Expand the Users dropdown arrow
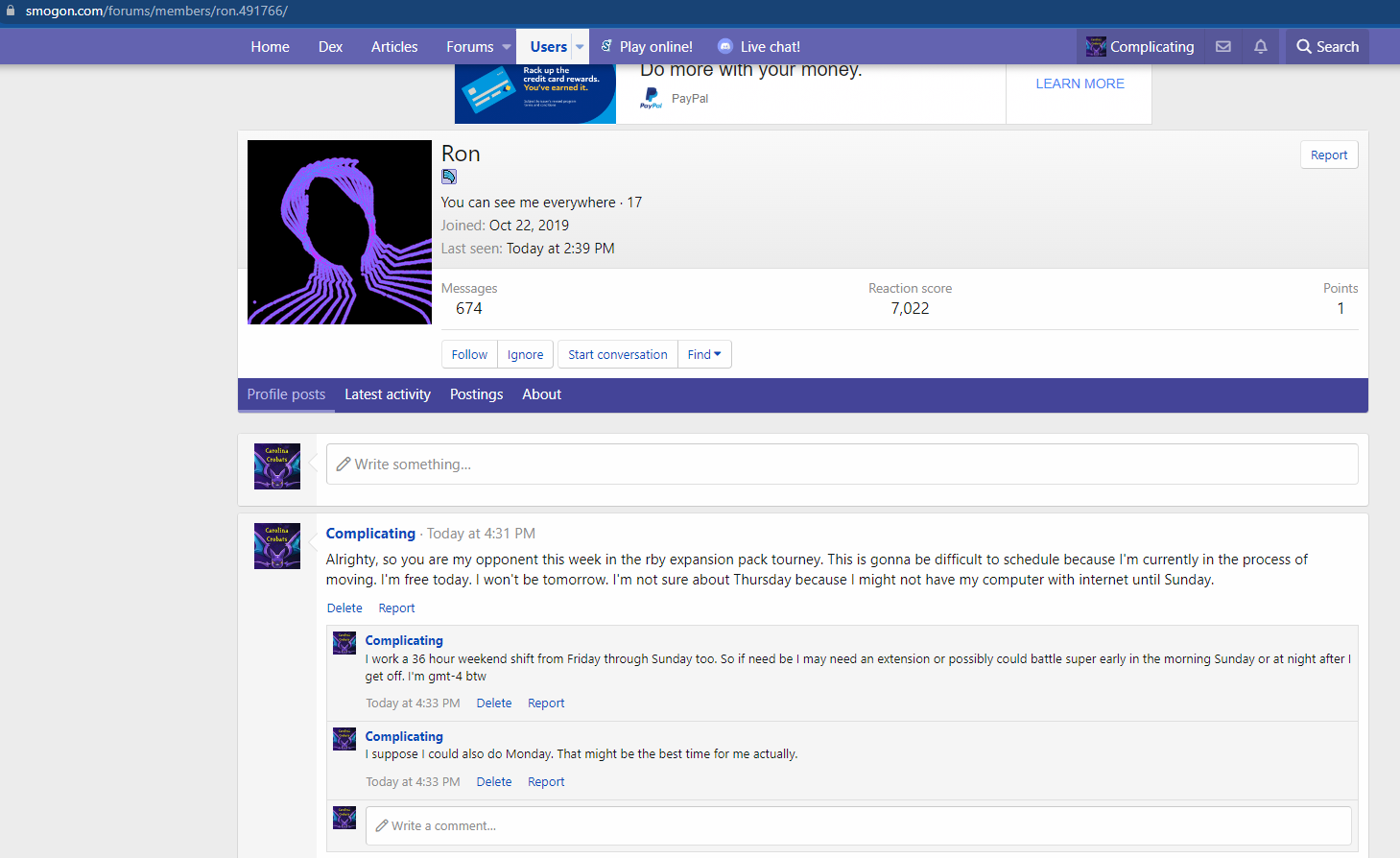 (580, 46)
